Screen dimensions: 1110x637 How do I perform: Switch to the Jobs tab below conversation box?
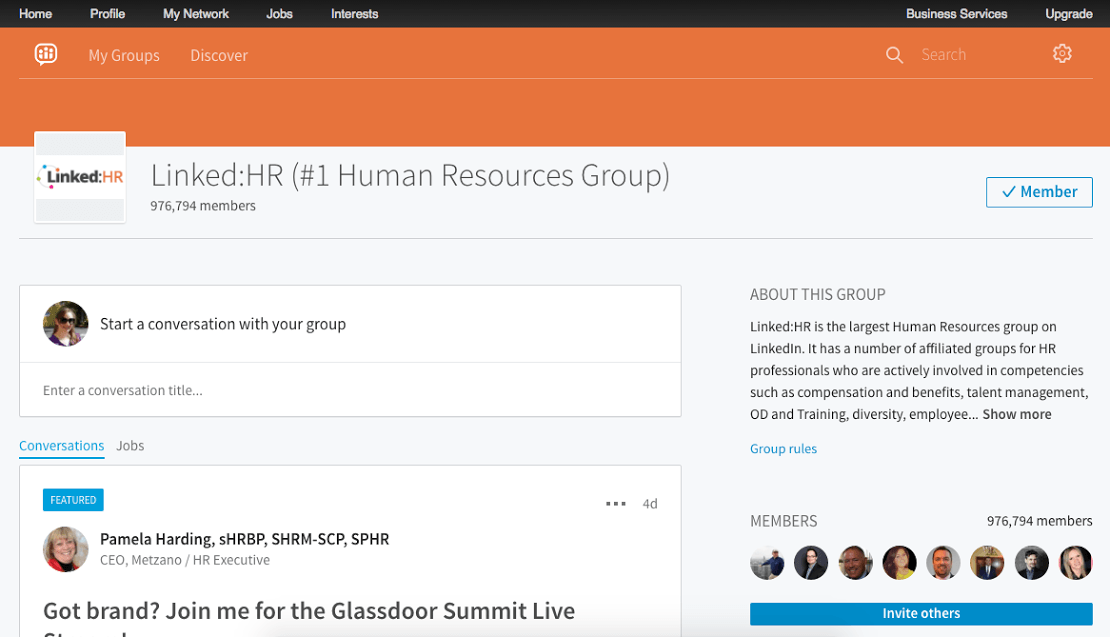[130, 446]
